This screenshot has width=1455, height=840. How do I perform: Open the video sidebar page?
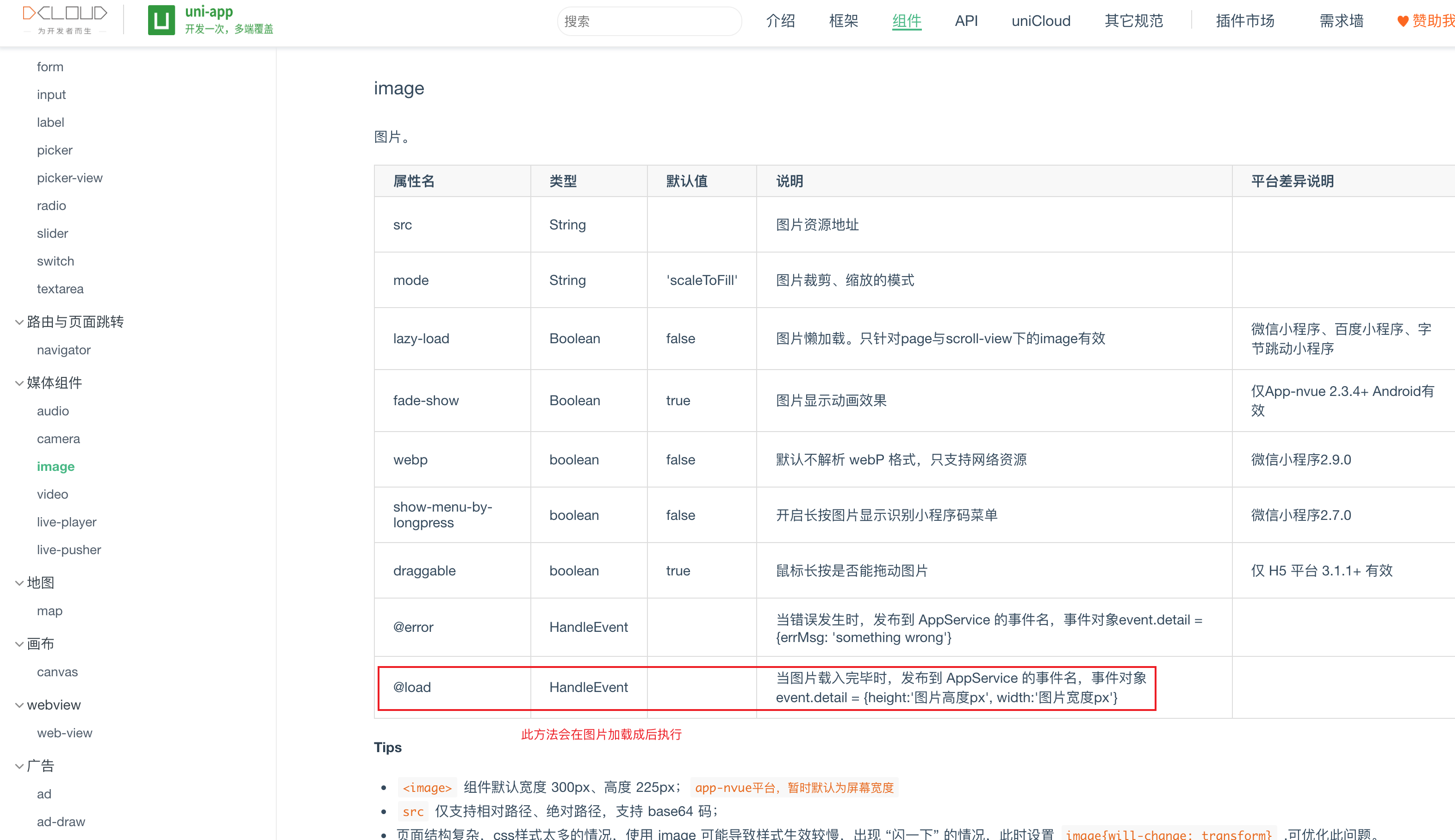coord(52,494)
